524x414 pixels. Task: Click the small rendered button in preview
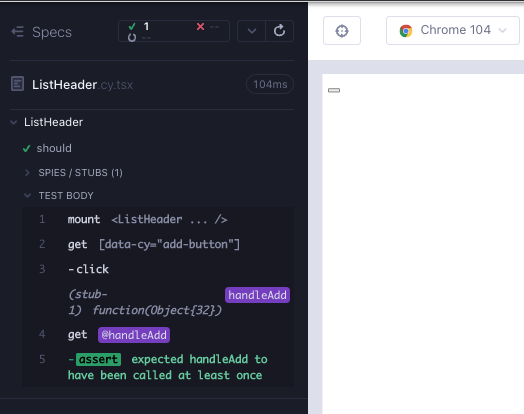[x=334, y=90]
